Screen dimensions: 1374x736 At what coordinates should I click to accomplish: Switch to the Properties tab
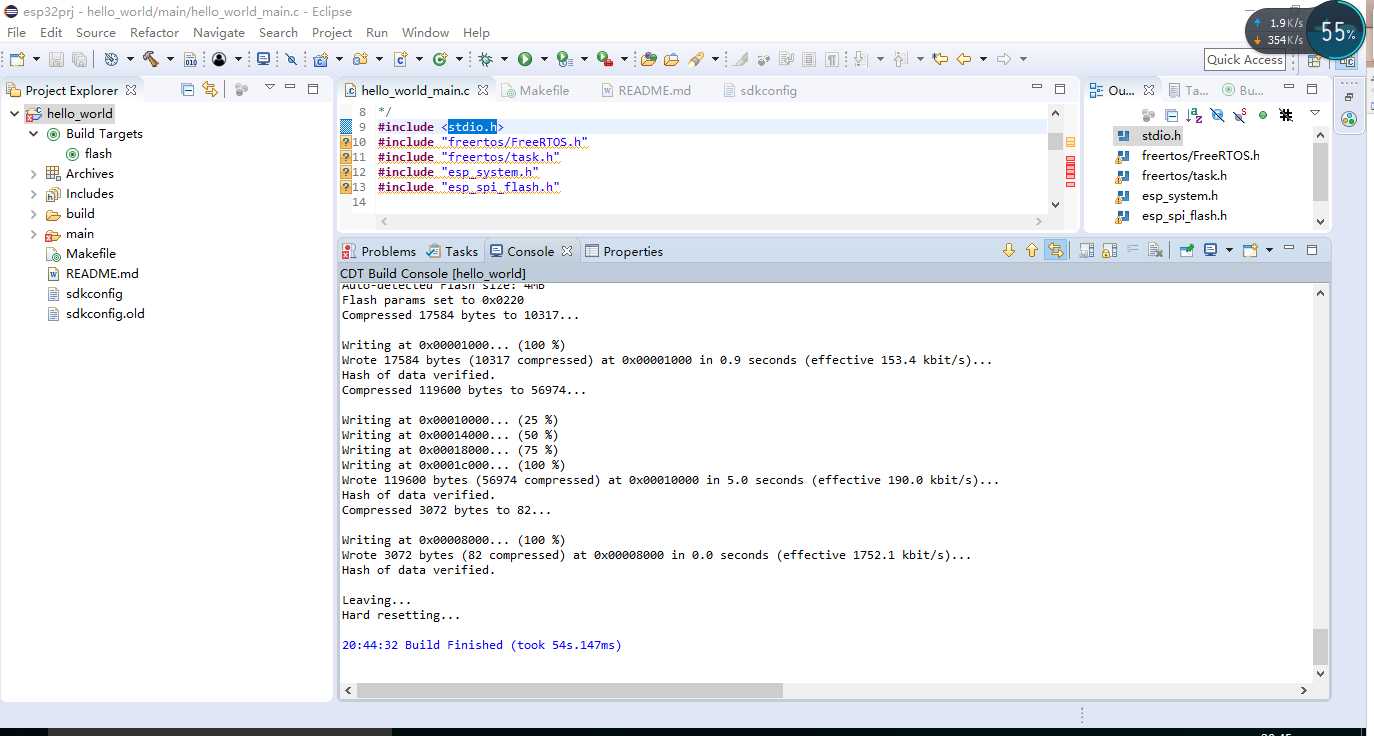click(624, 251)
